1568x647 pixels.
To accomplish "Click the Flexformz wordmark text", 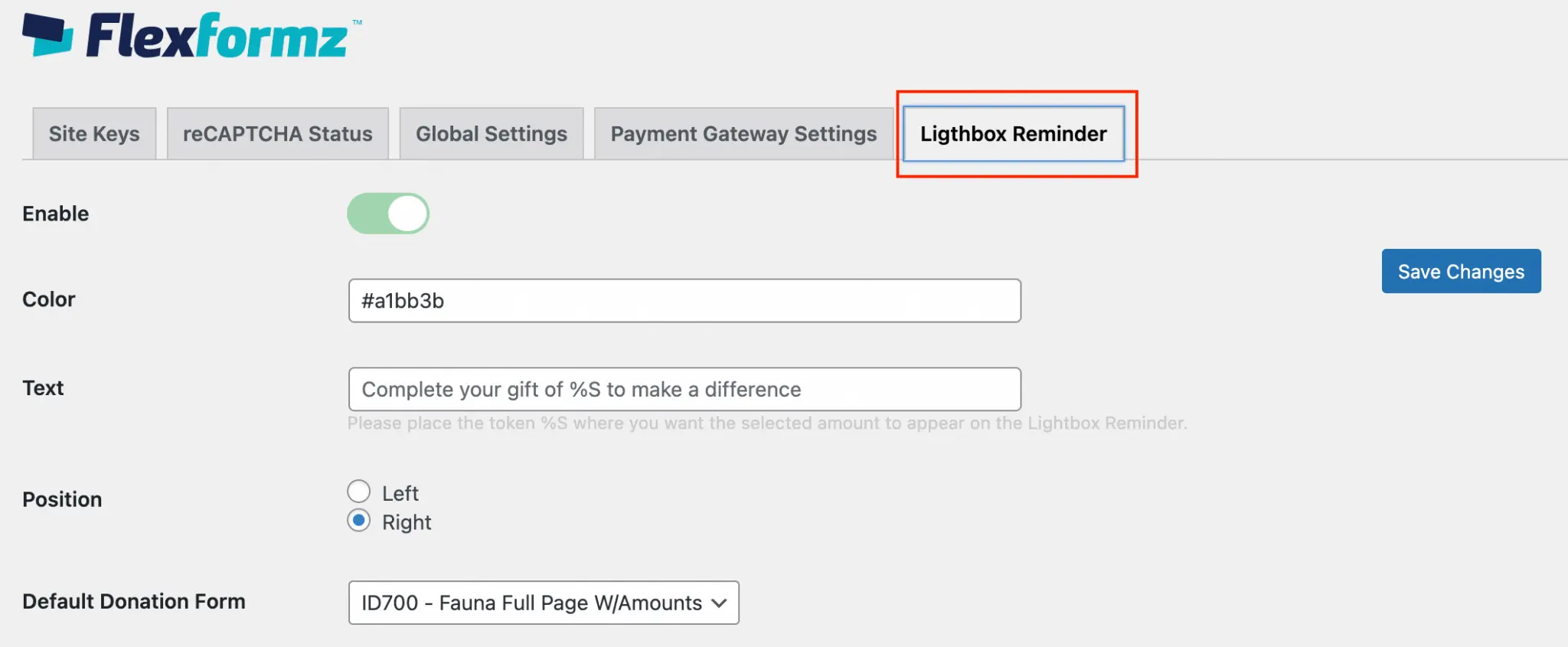I will (x=218, y=37).
